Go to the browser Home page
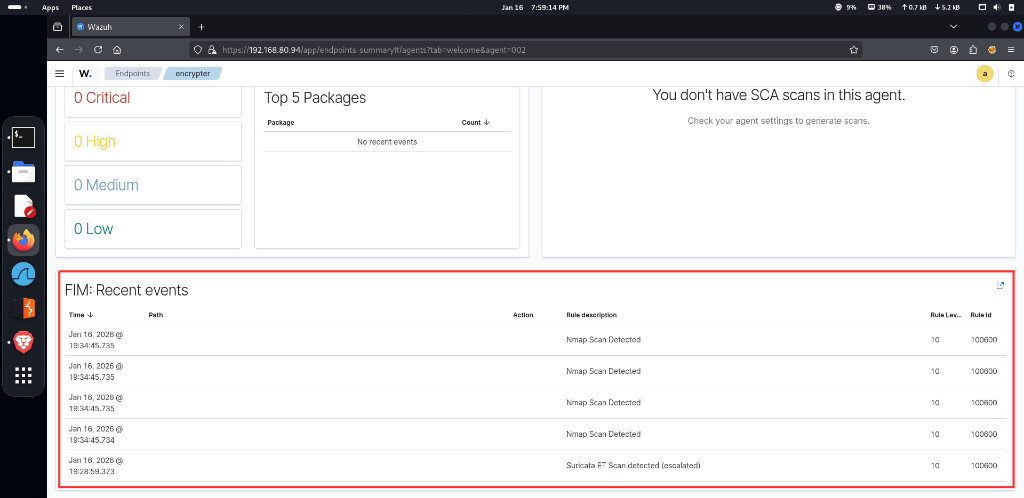1024x498 pixels. click(117, 50)
